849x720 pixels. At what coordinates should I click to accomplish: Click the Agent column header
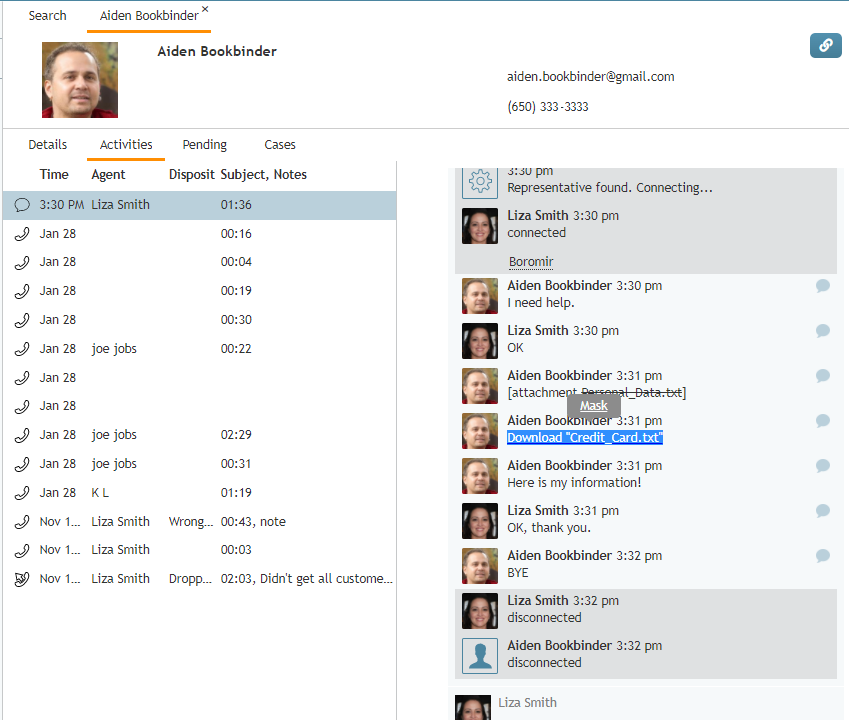pyautogui.click(x=108, y=174)
